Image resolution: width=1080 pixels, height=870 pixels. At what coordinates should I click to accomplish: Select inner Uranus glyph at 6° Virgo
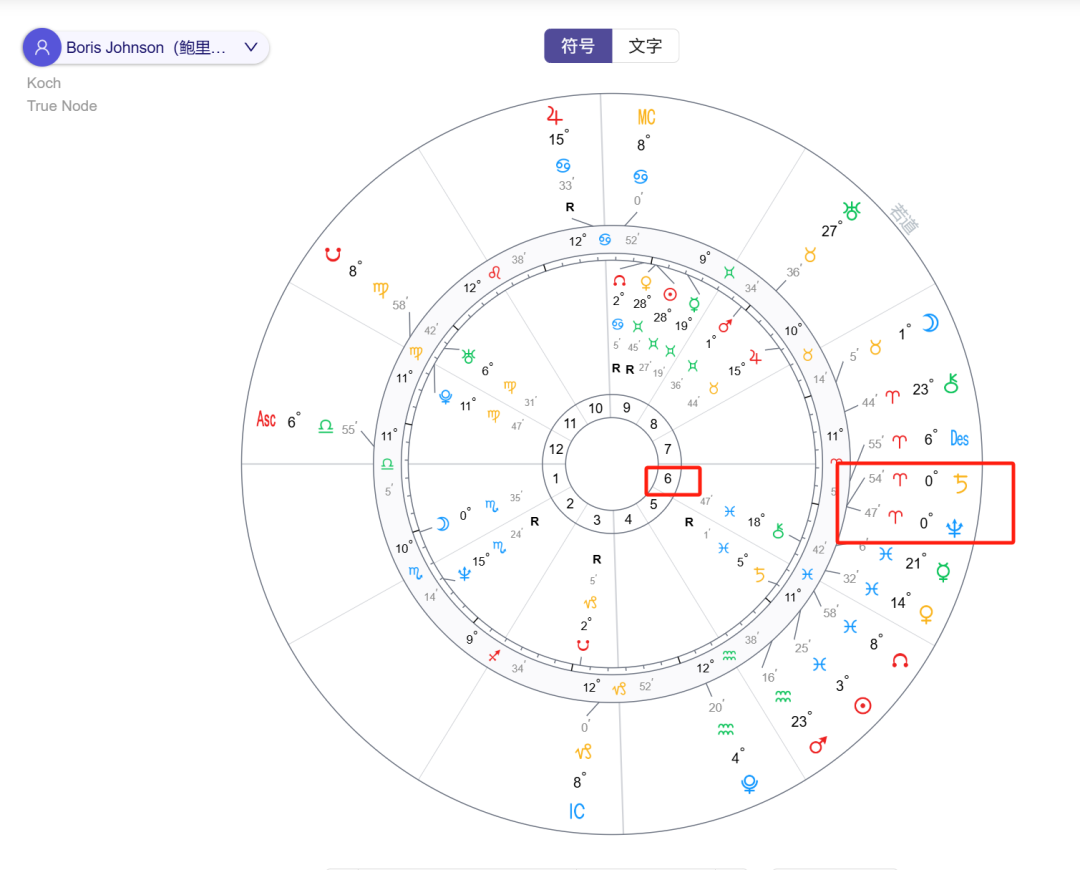click(x=468, y=356)
